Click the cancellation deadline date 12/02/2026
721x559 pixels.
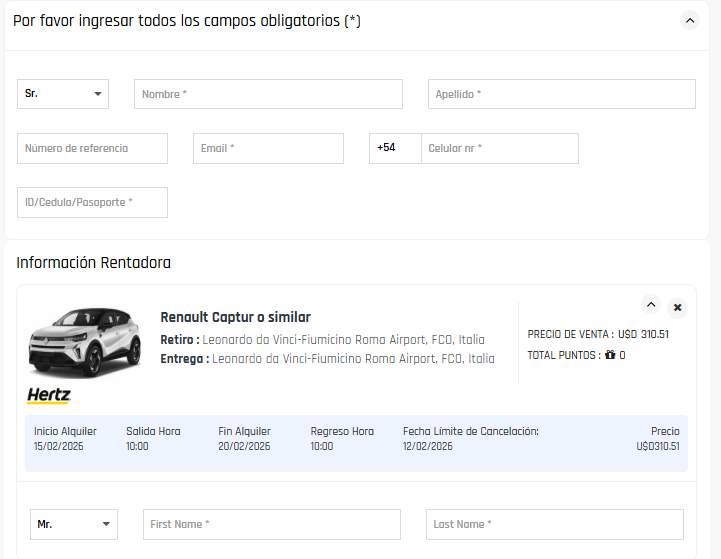[x=428, y=446]
